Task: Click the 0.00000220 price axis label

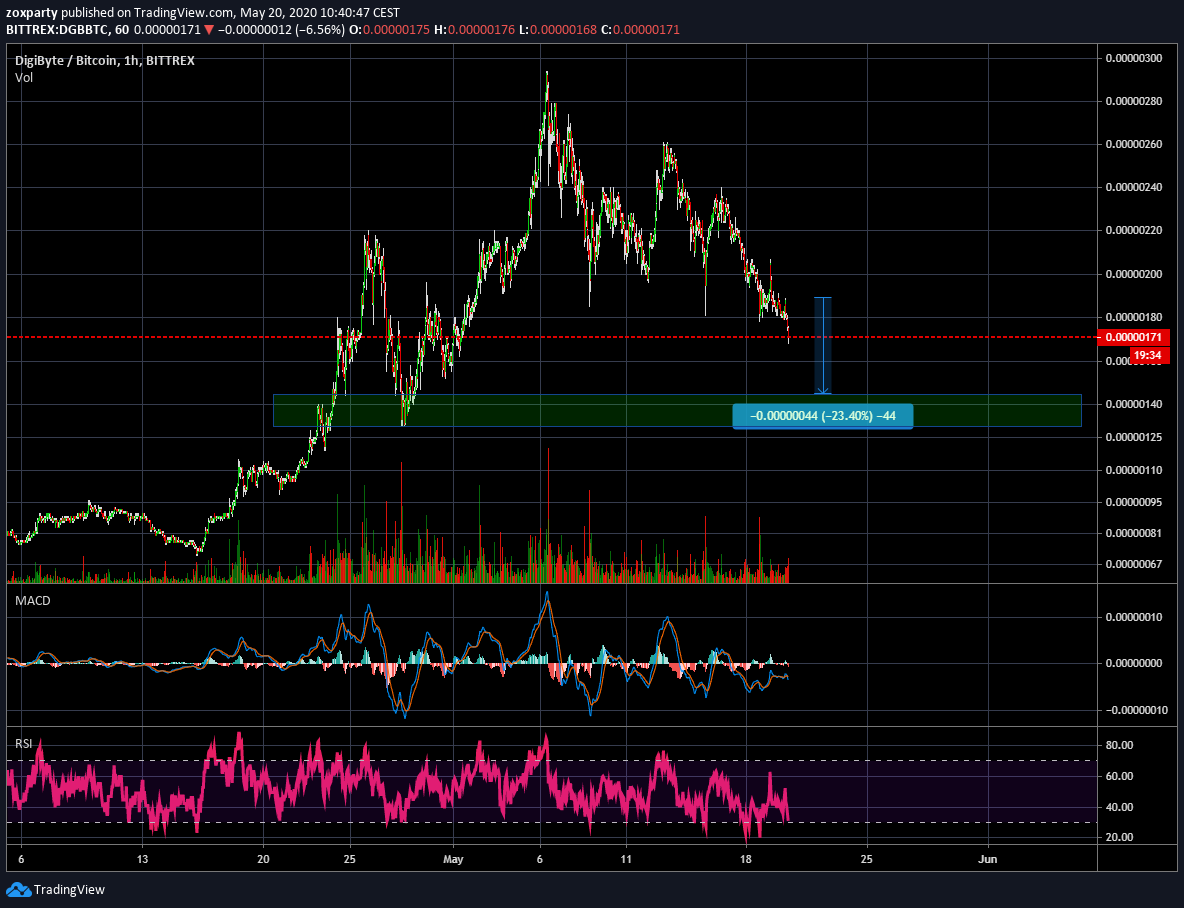Action: pyautogui.click(x=1133, y=230)
